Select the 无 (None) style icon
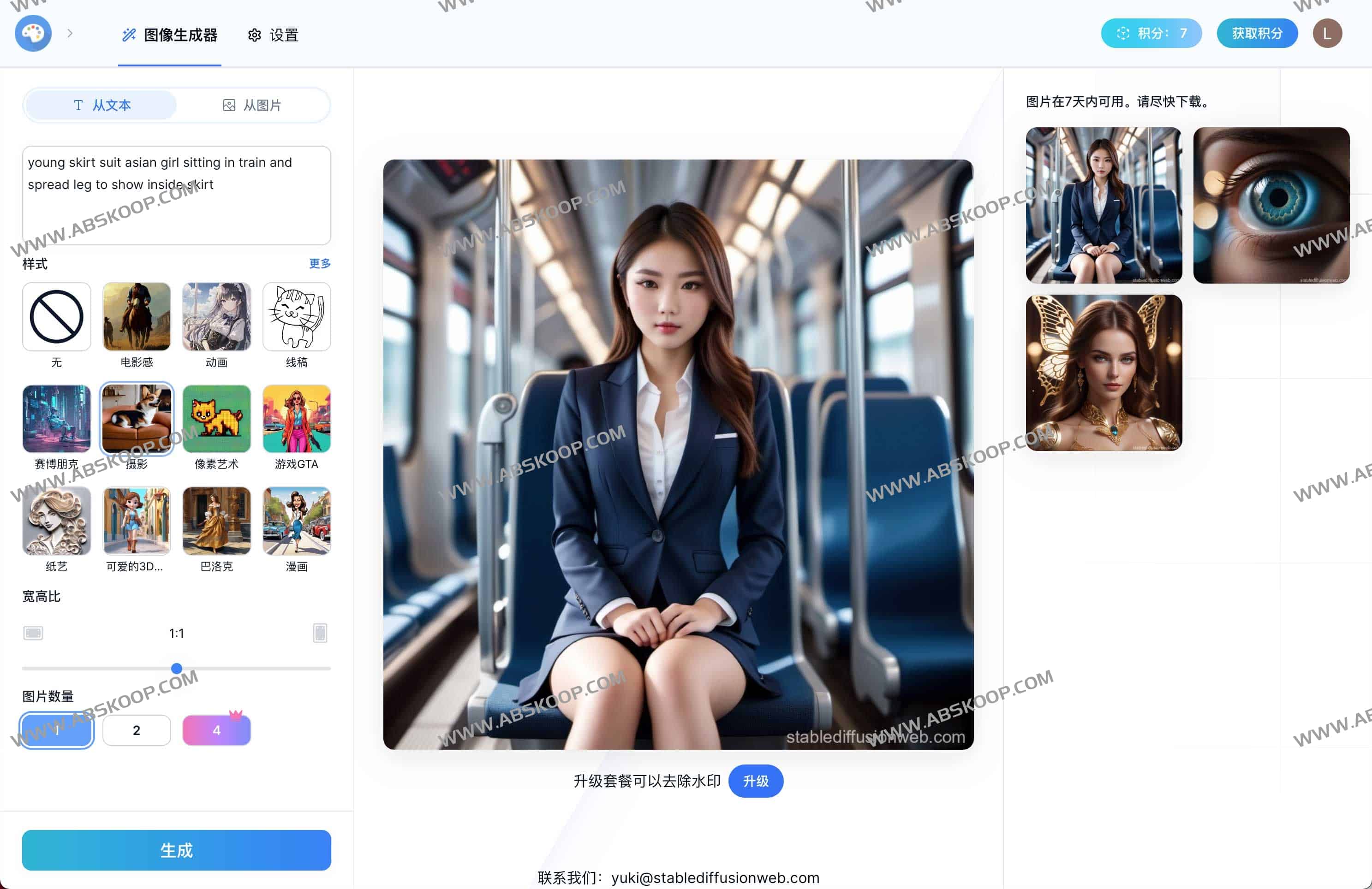Viewport: 1372px width, 889px height. pos(57,315)
